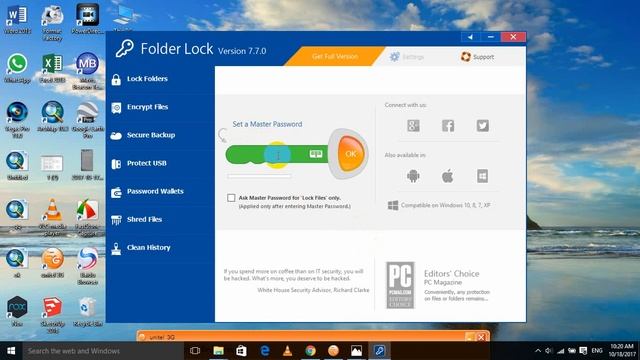
Task: Click the Twitter icon
Action: pyautogui.click(x=482, y=125)
